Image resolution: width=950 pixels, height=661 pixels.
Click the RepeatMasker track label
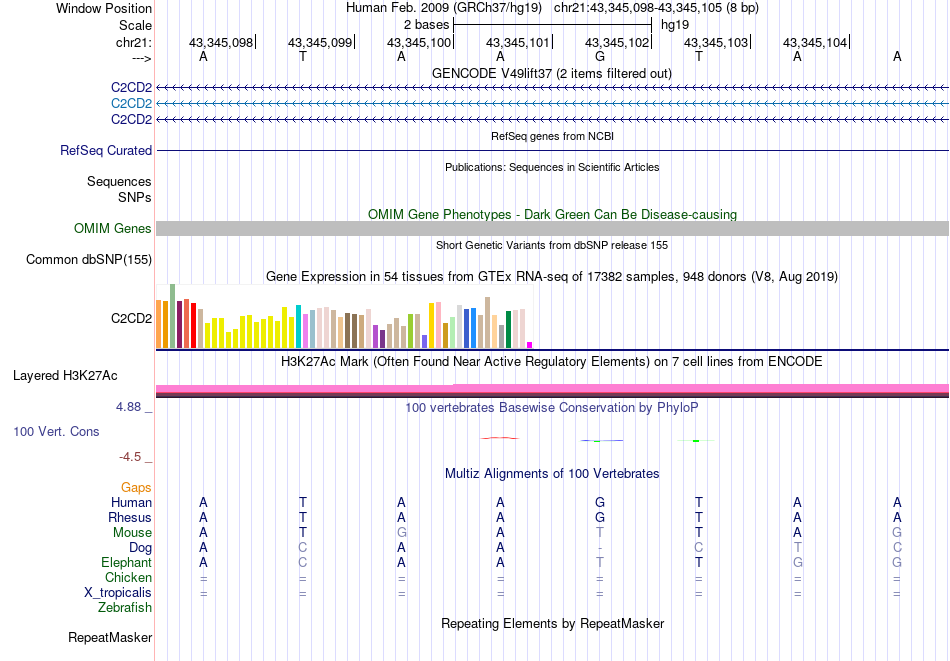pyautogui.click(x=110, y=637)
